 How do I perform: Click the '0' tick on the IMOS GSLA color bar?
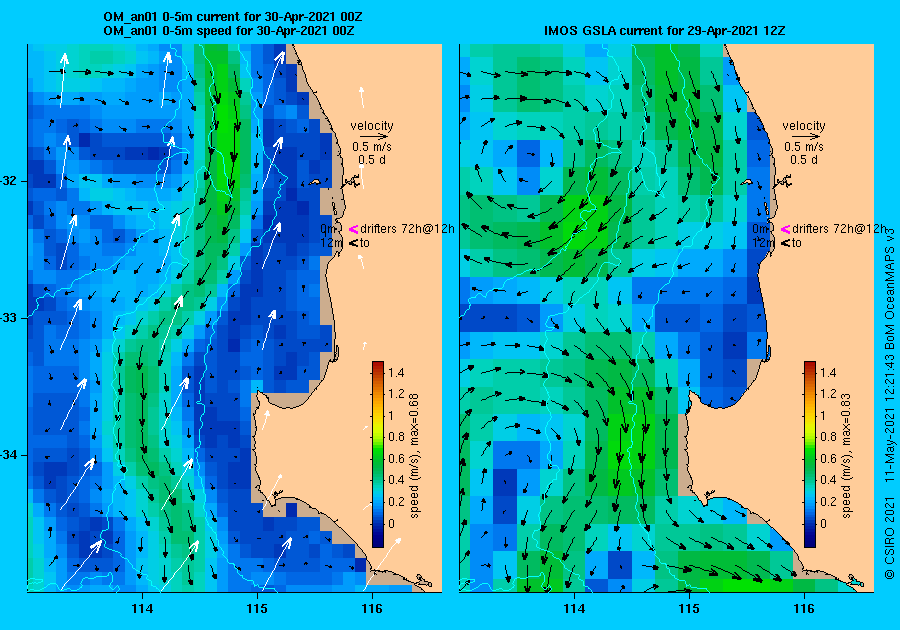824,523
